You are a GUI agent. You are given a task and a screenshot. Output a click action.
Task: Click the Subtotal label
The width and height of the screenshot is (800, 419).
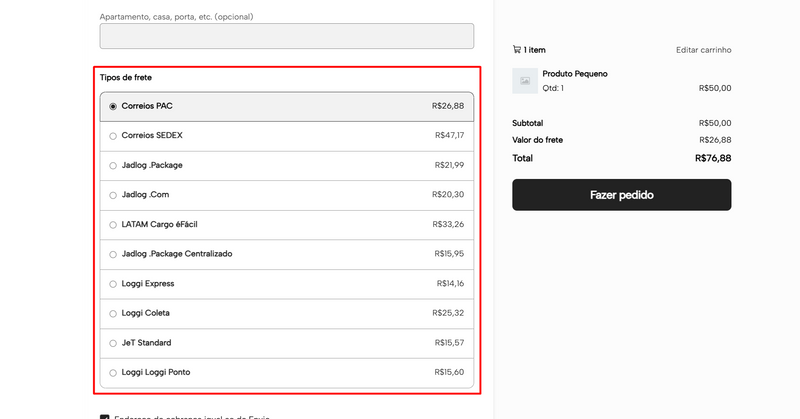[528, 123]
